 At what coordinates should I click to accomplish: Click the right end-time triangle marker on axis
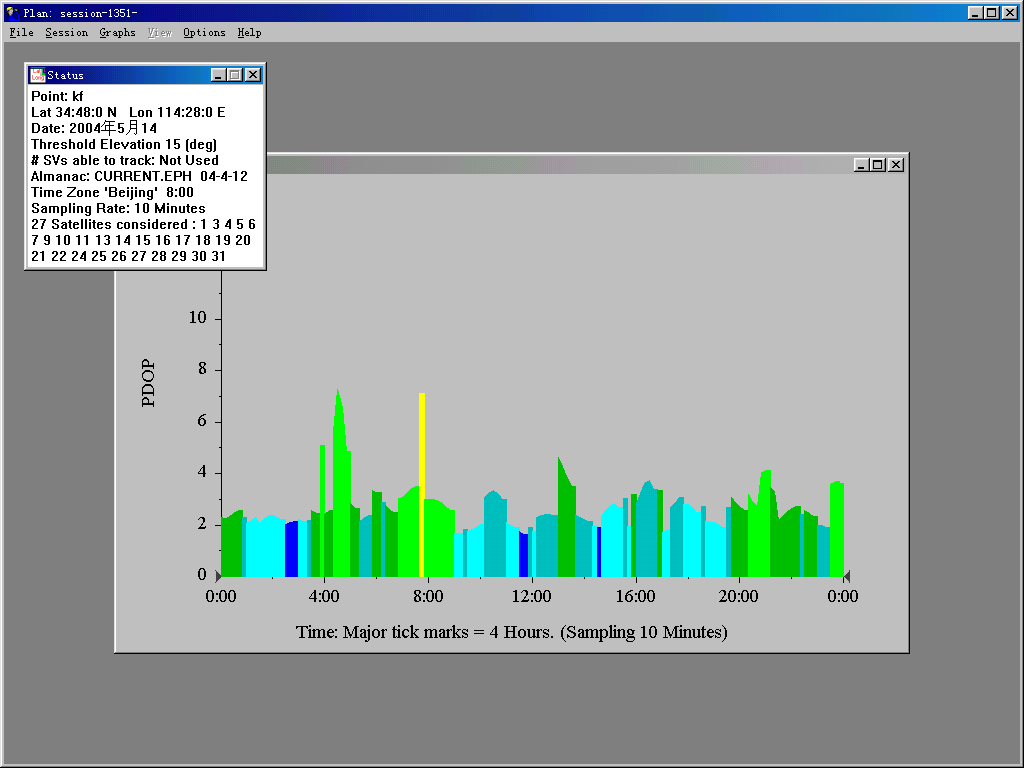[846, 576]
